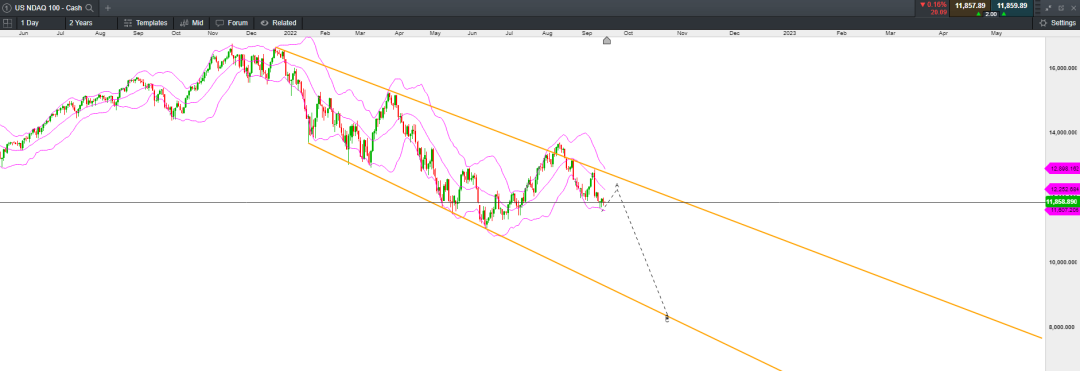Open the Mid price type selector
Viewport: 1080px width, 371px height.
click(x=192, y=23)
